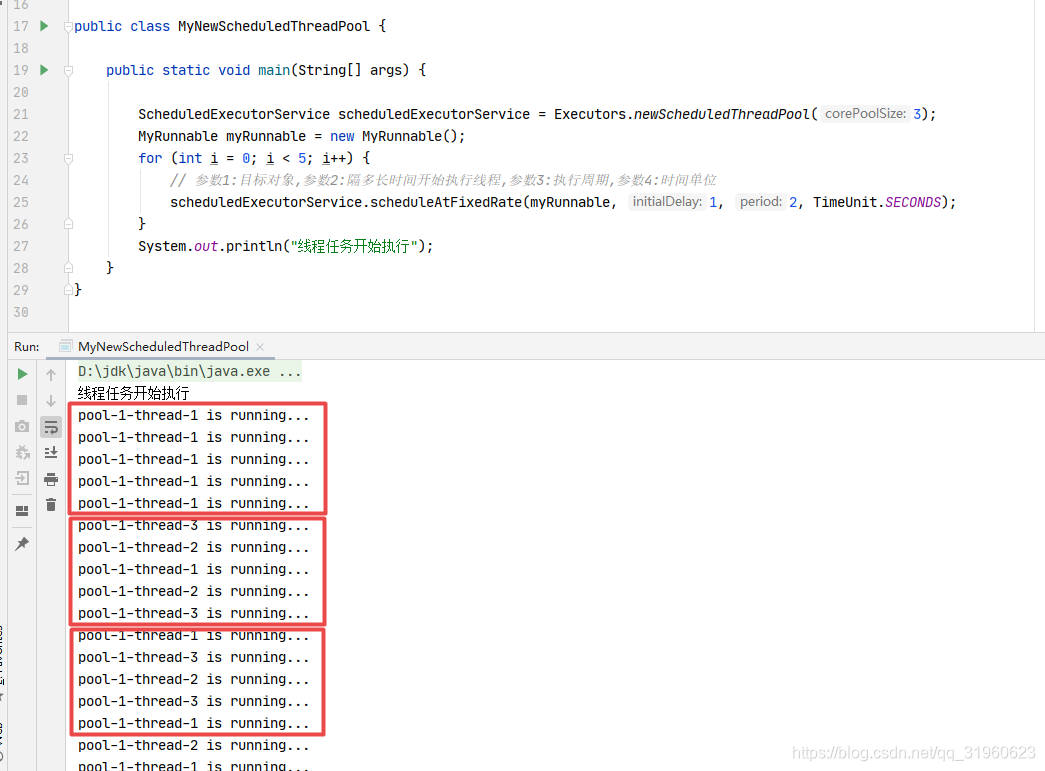Collapse the for loop fold on line 23
Screen dimensions: 1045x771
[68, 159]
